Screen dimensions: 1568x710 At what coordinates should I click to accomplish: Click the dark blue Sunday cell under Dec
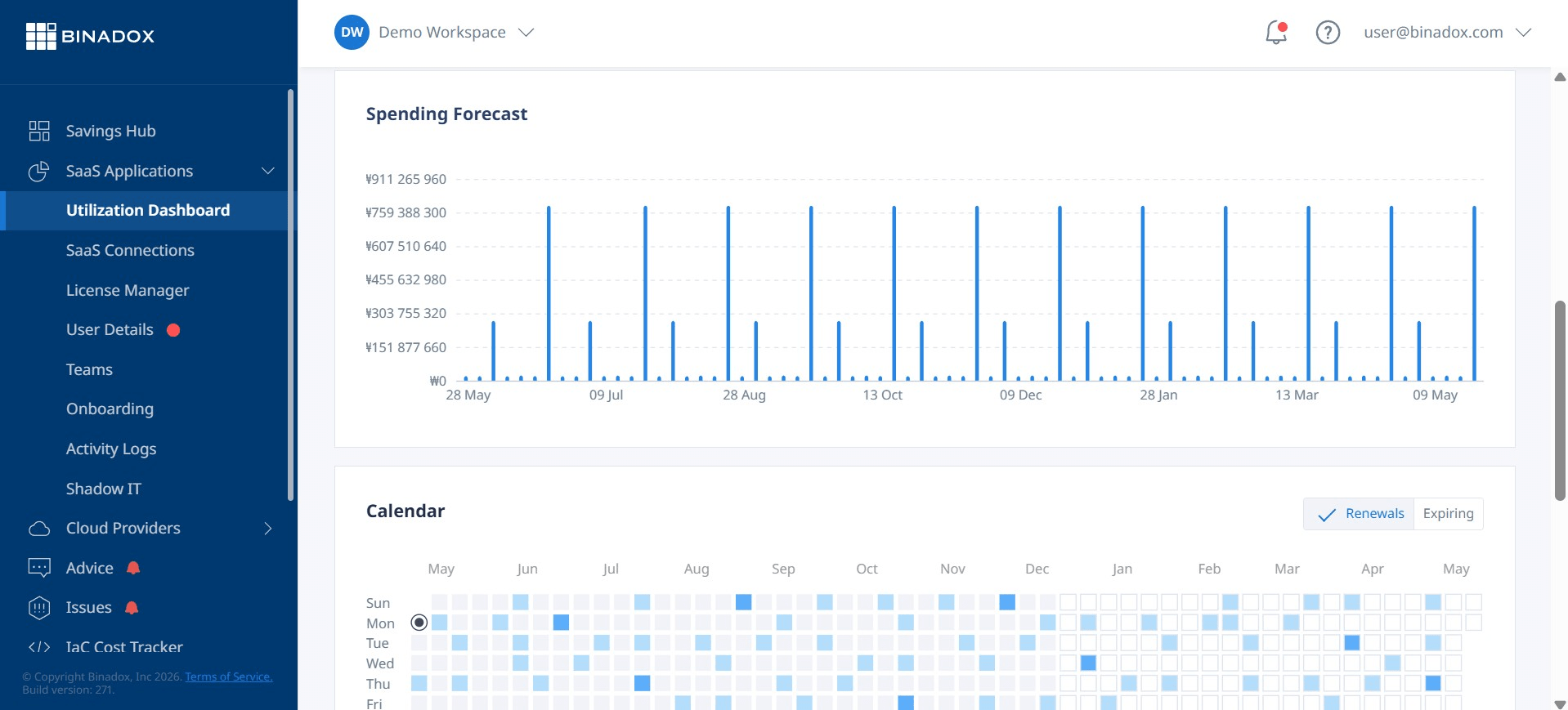1007,602
